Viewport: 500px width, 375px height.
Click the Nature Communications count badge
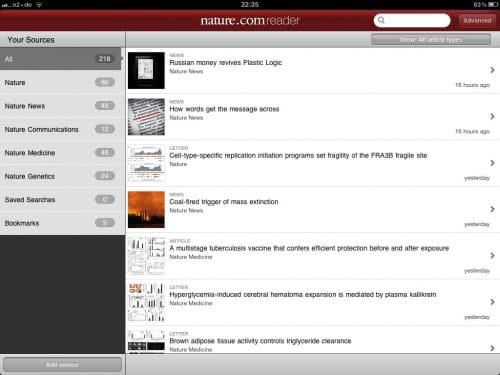point(105,129)
